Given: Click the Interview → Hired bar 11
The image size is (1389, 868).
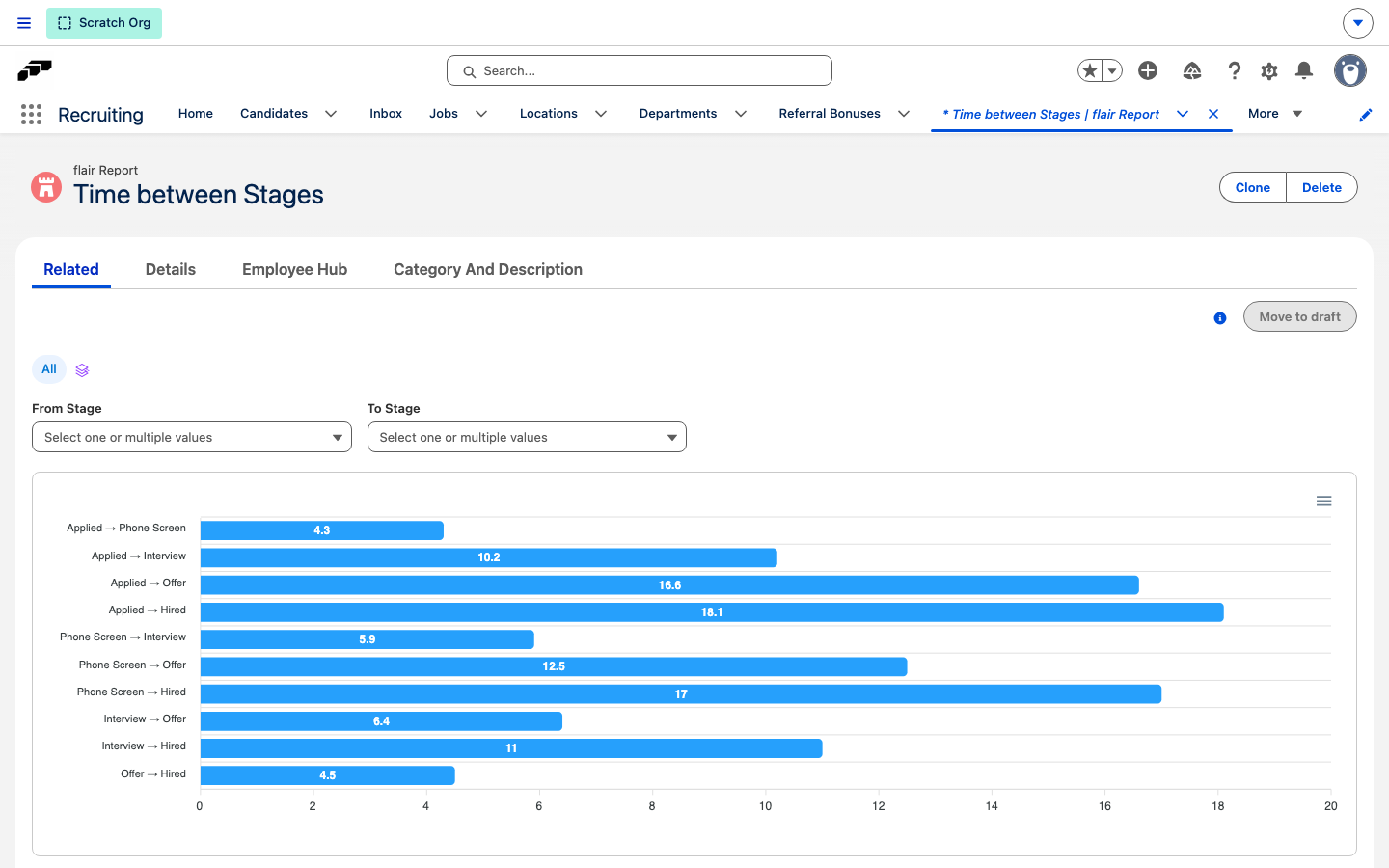Looking at the screenshot, I should click(511, 748).
